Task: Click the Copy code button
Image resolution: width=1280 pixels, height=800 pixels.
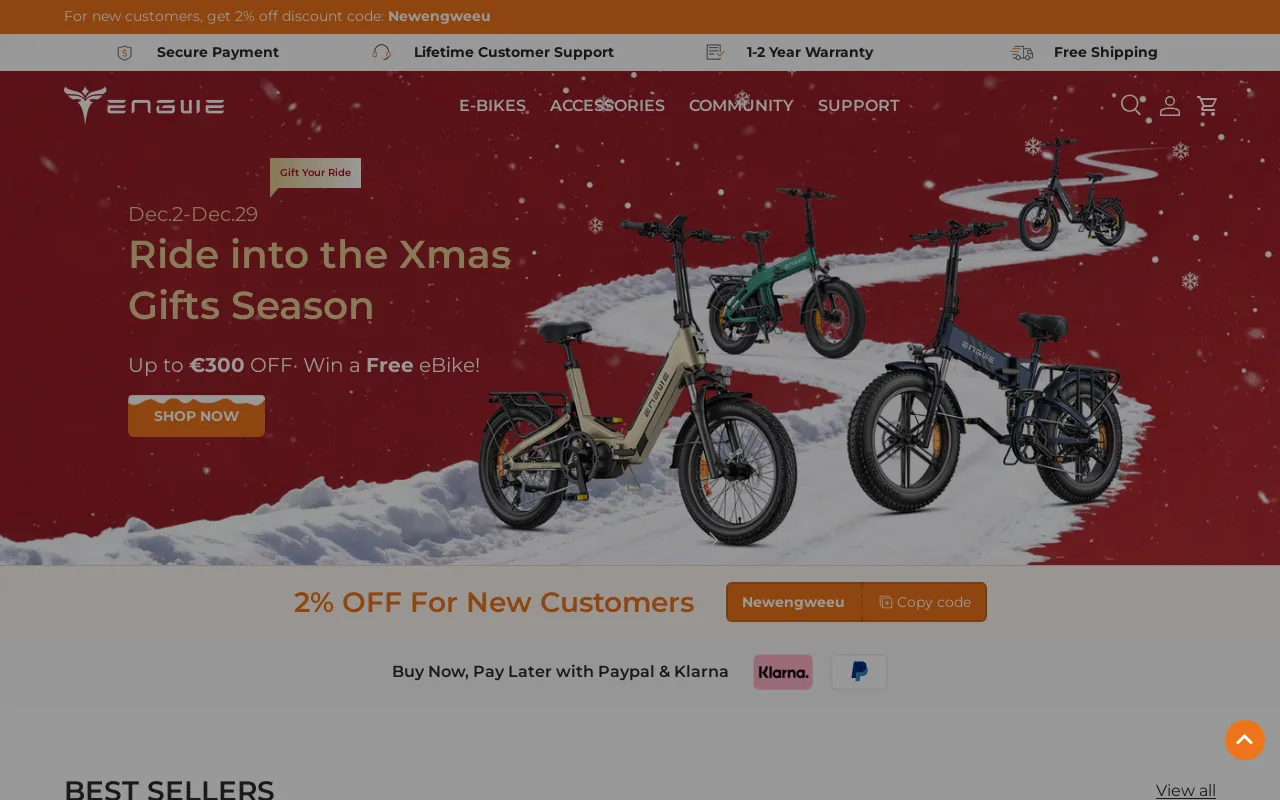Action: [924, 602]
